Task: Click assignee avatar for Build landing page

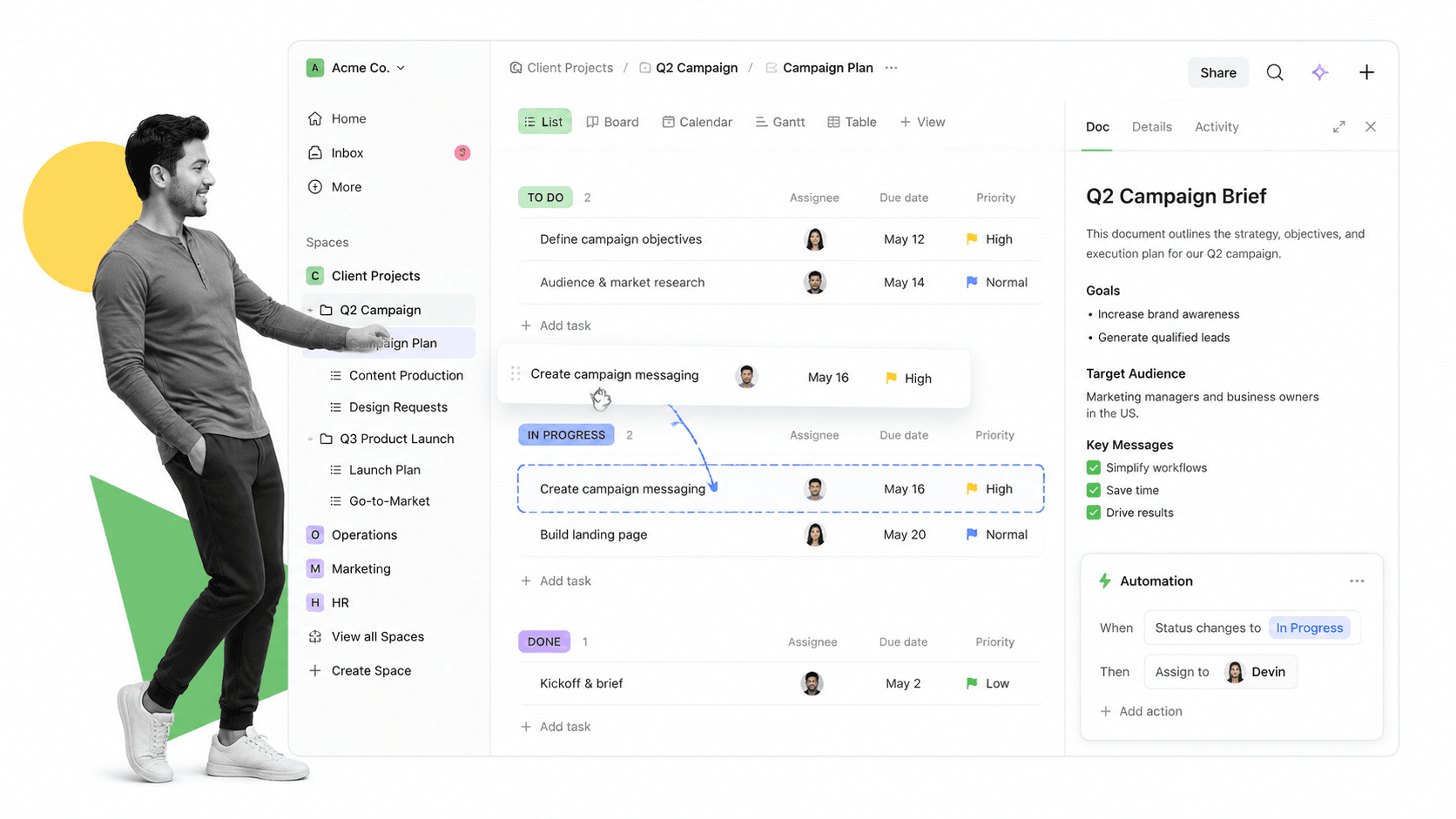Action: [815, 534]
